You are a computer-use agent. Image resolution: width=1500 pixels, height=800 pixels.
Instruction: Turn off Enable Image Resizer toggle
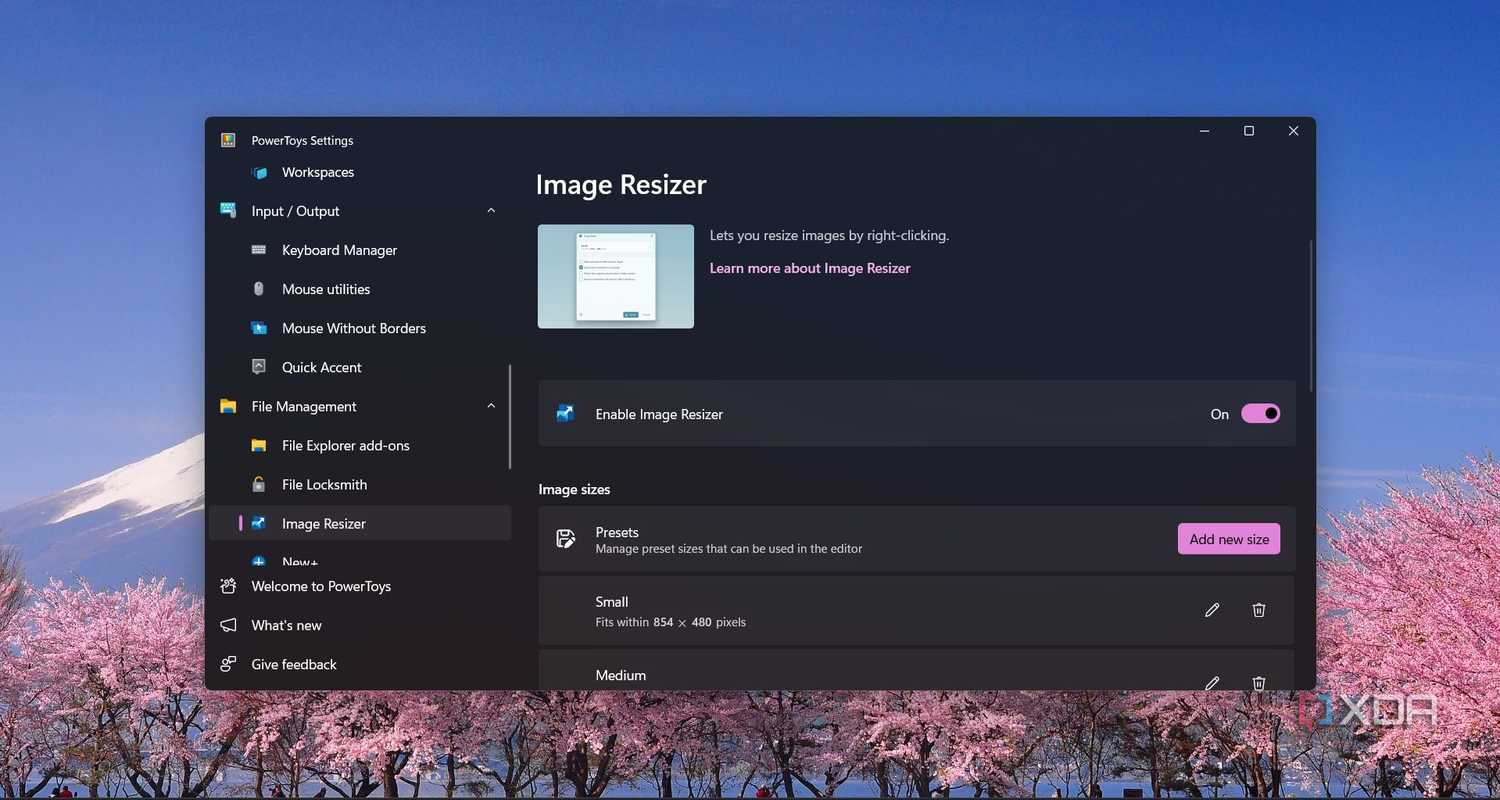[x=1260, y=414]
